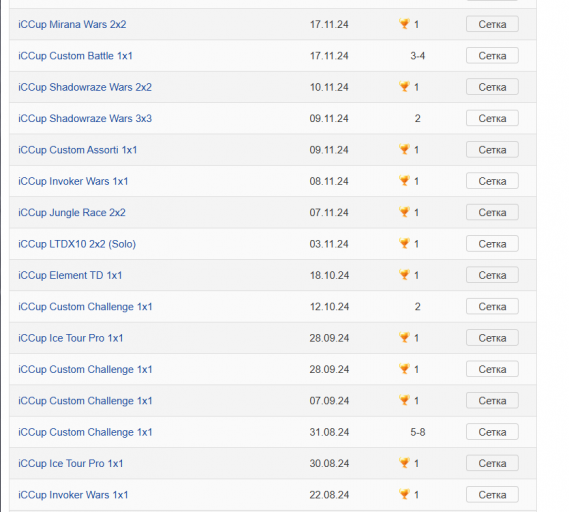Click trophy icon in Custom Assorti 1x1 row
This screenshot has height=512, width=569.
click(x=404, y=149)
